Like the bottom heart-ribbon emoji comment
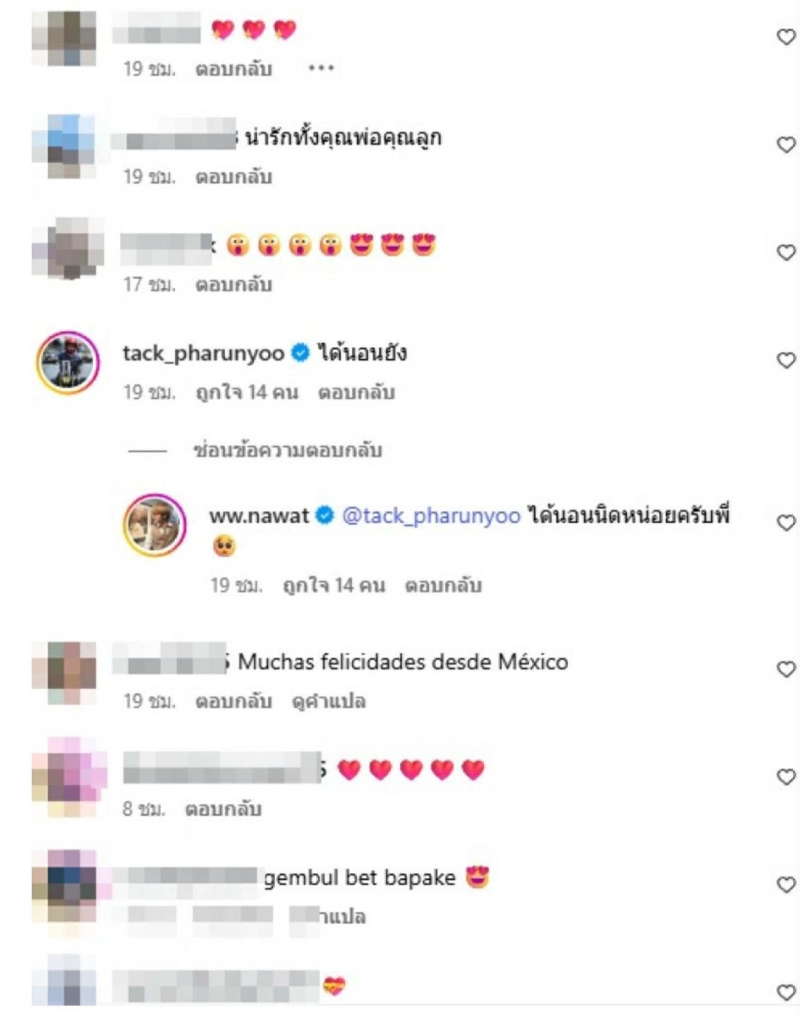The height and width of the screenshot is (1015, 800). click(x=786, y=992)
